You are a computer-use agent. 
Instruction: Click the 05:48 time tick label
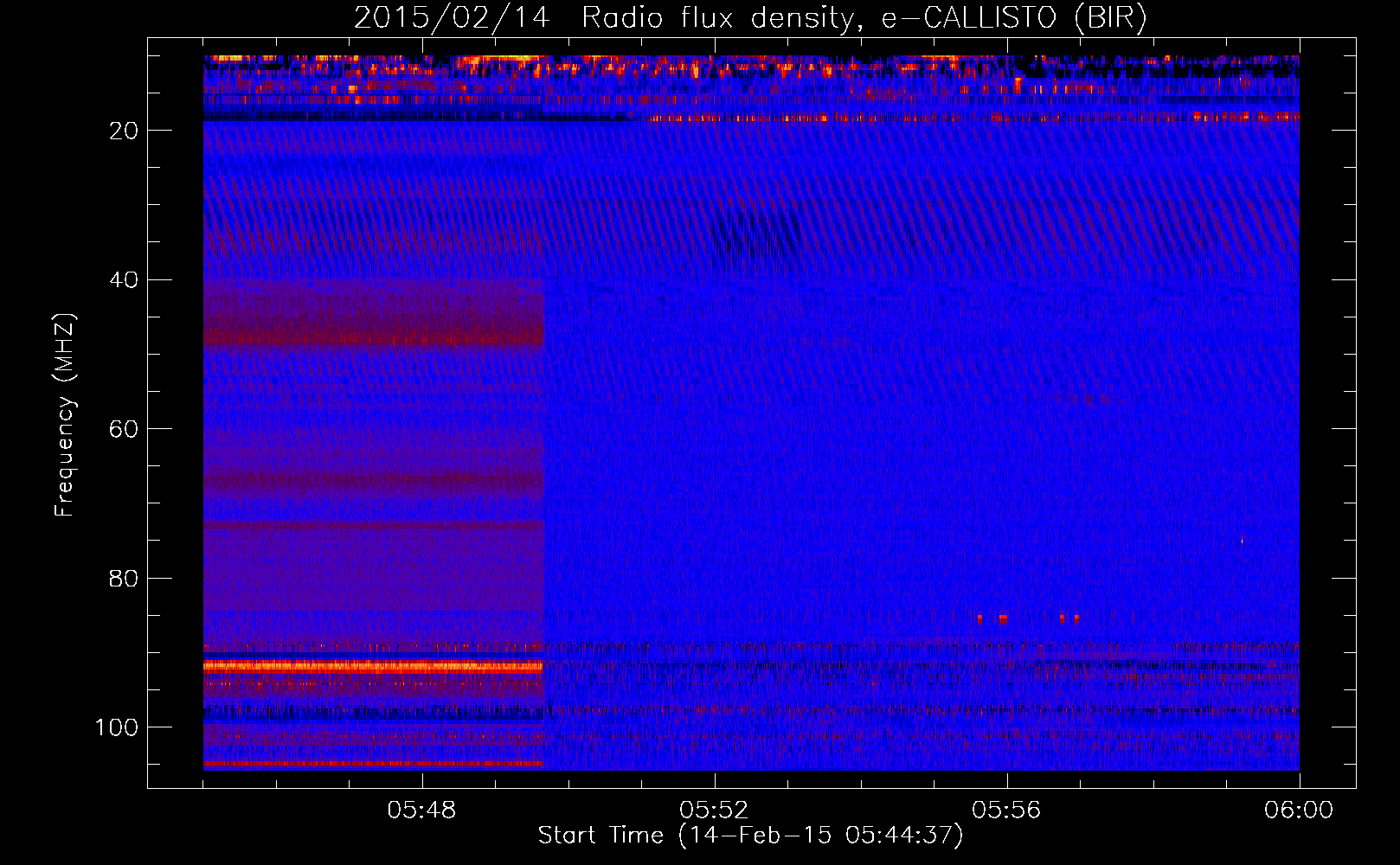[422, 811]
